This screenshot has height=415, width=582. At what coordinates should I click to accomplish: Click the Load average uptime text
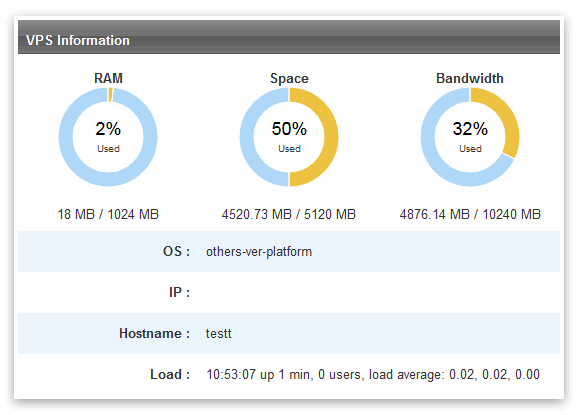(373, 375)
